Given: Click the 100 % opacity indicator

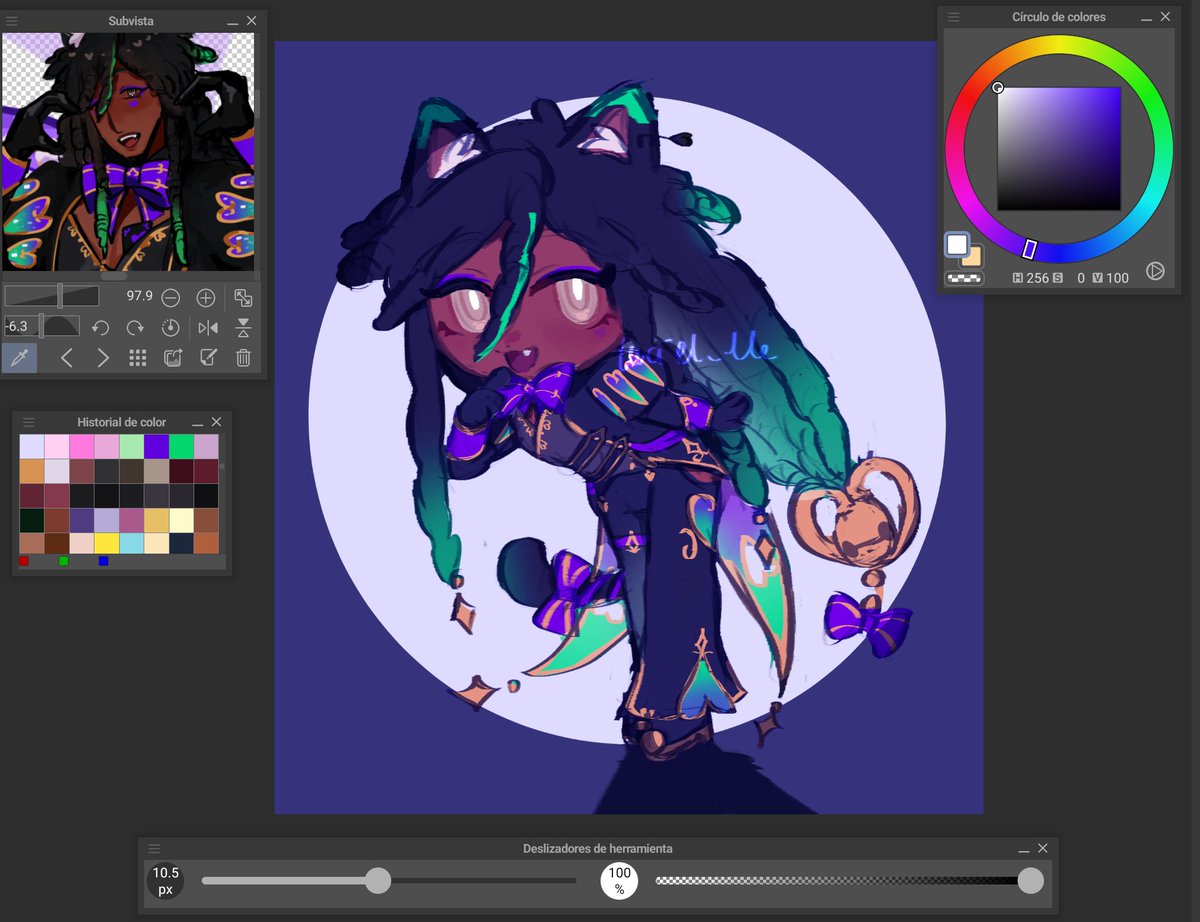Looking at the screenshot, I should coord(619,880).
